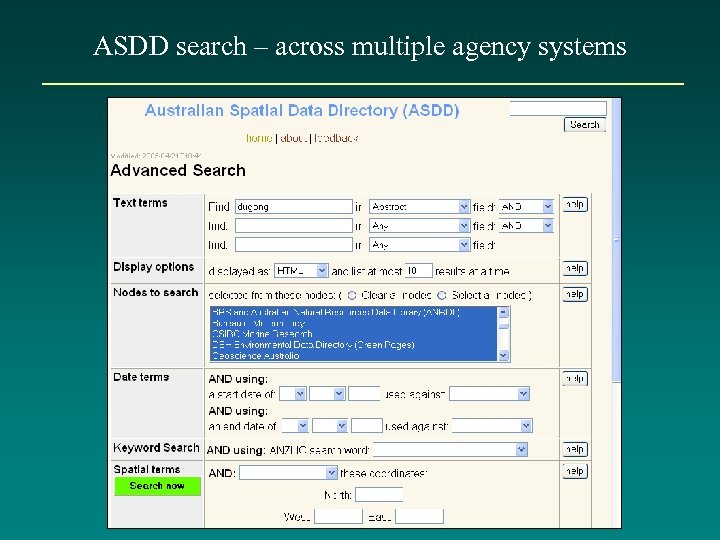Open end date 'used against' dropdown
Viewport: 720px width, 540px height.
coord(492,426)
